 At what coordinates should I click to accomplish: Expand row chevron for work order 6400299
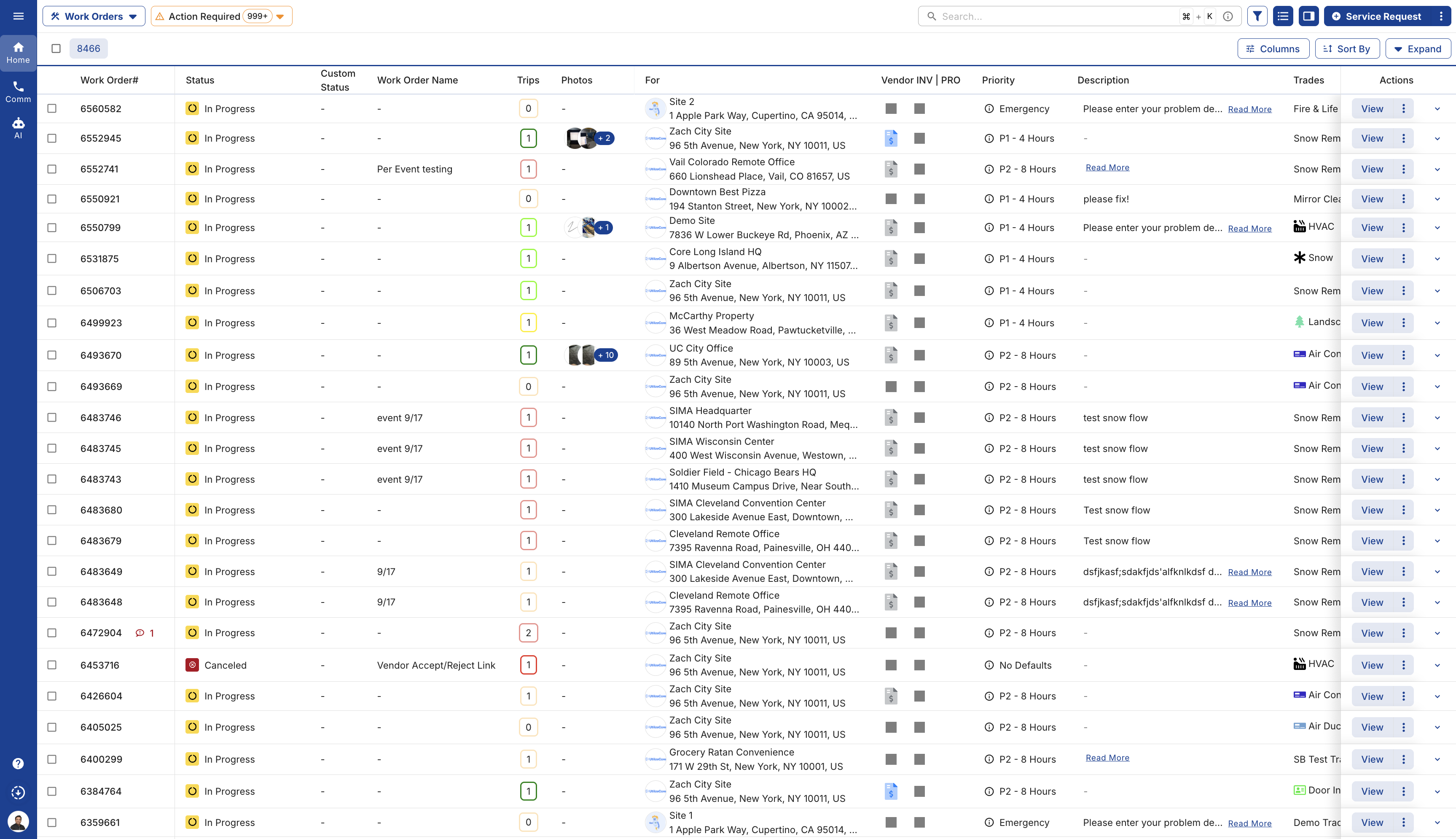tap(1437, 759)
